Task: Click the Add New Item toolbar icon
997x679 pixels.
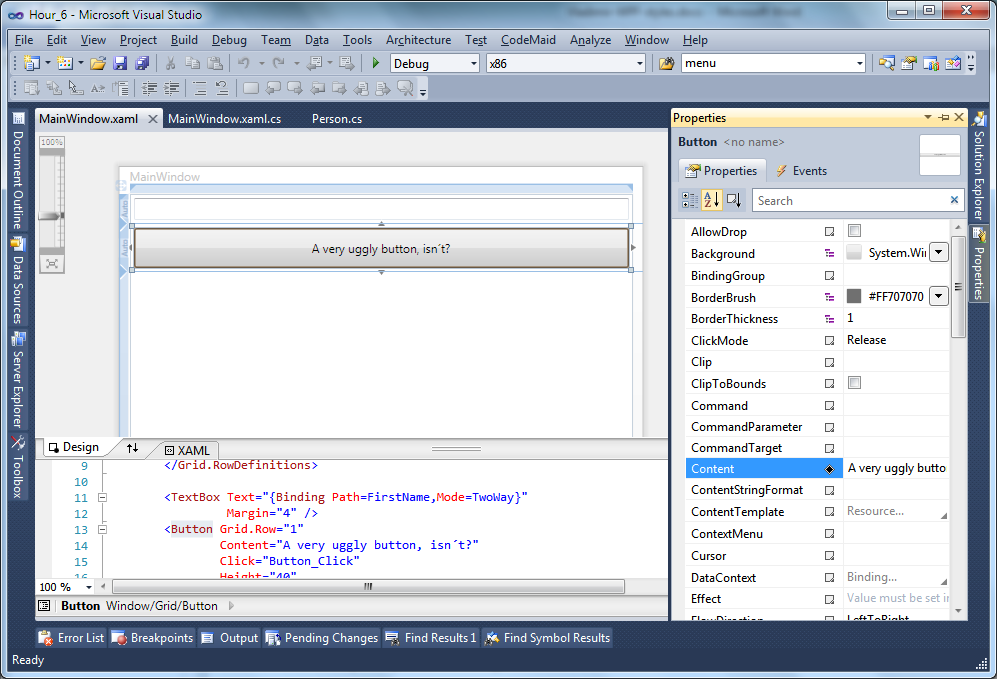Action: tap(65, 63)
